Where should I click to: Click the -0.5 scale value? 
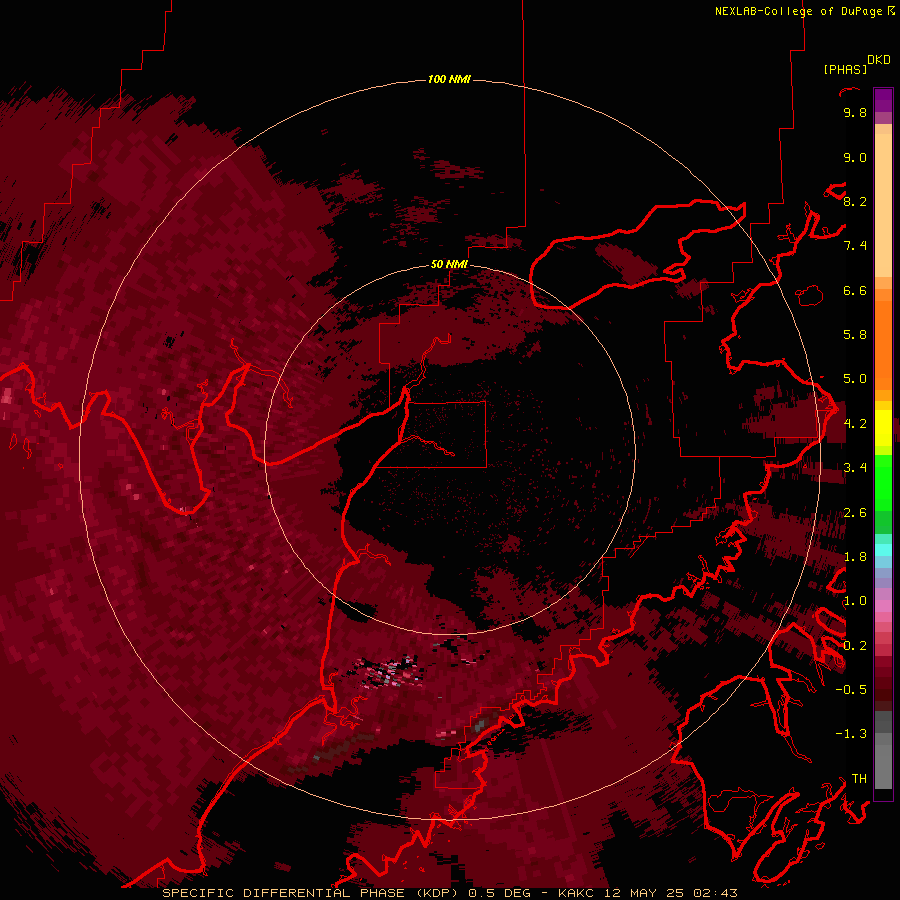[x=851, y=690]
